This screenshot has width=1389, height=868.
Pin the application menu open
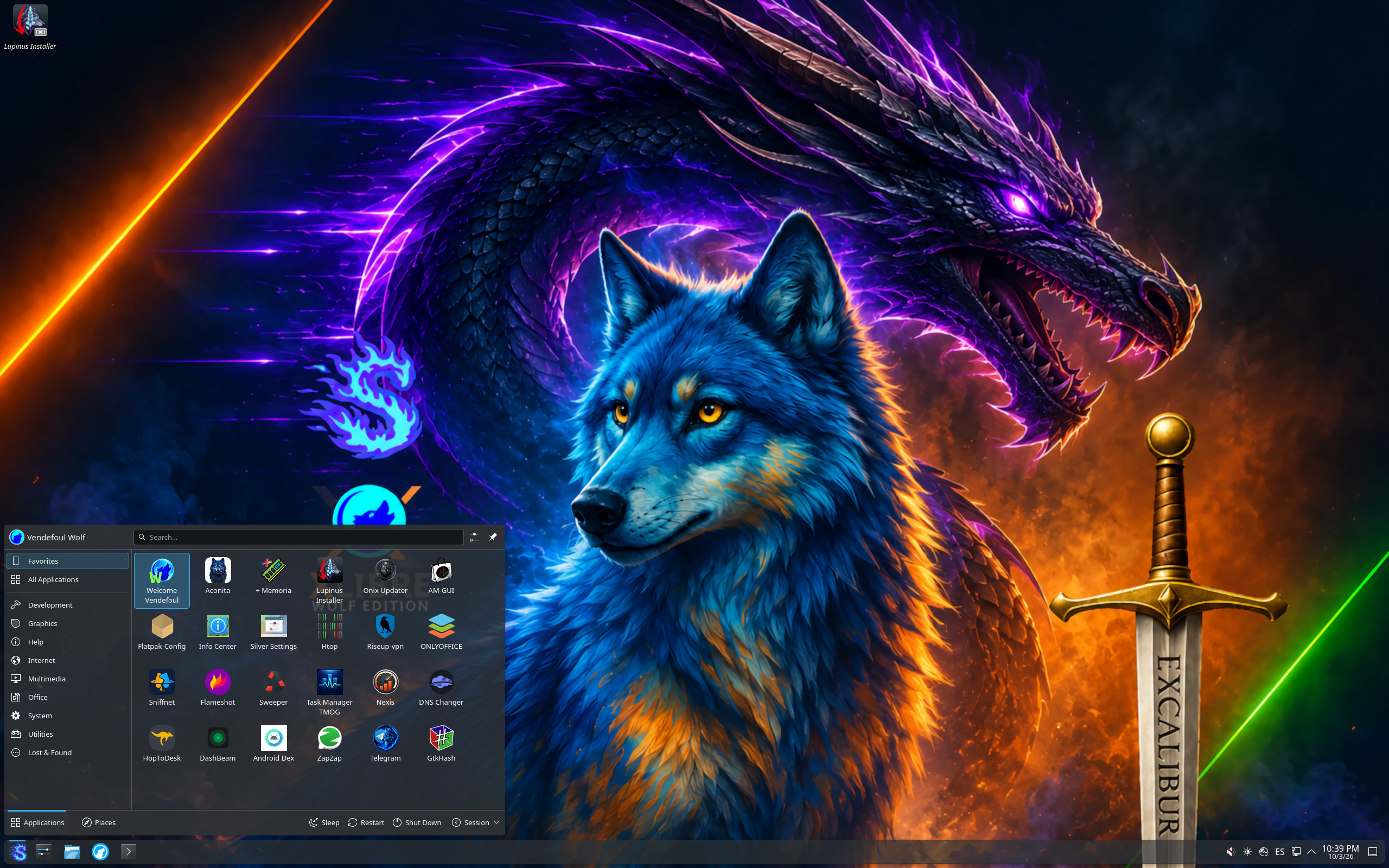pos(493,537)
